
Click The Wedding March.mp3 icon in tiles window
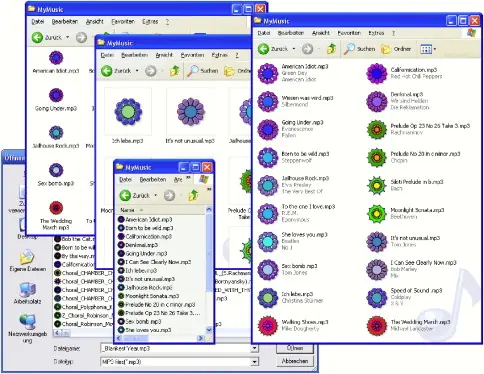click(x=377, y=325)
